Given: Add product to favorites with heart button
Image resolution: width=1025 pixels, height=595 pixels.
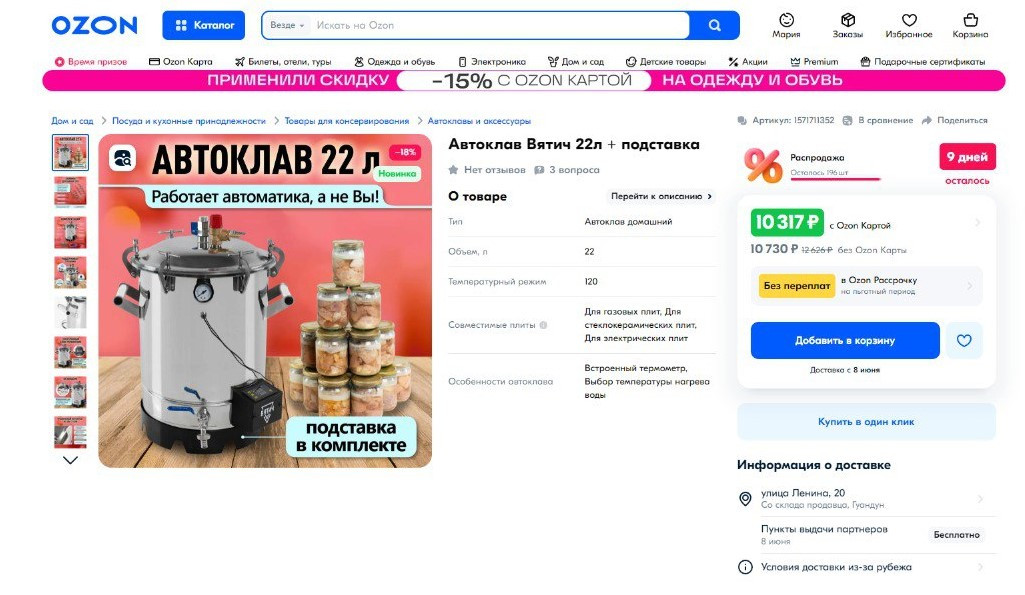Looking at the screenshot, I should (964, 340).
